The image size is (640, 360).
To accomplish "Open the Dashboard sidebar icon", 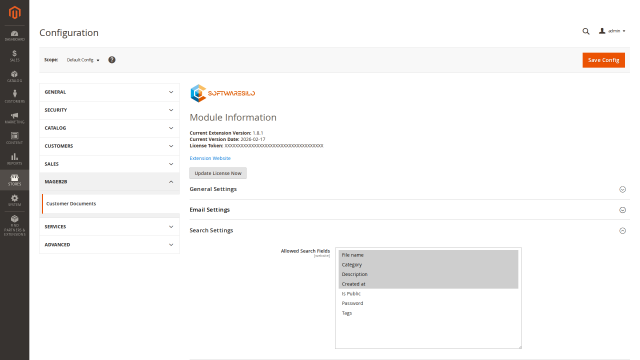I will click(14, 36).
